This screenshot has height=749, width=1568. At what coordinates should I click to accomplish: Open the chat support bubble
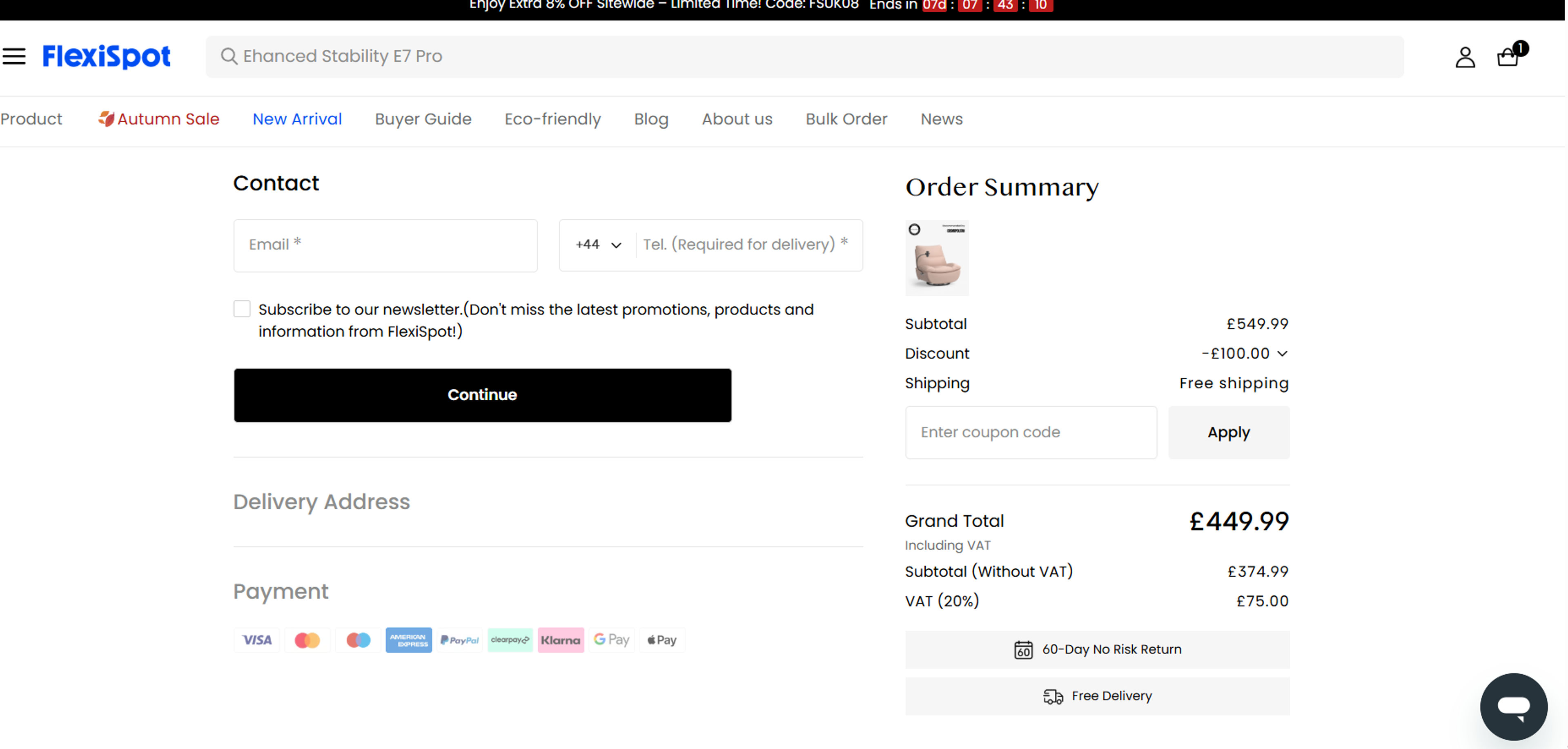(x=1515, y=707)
